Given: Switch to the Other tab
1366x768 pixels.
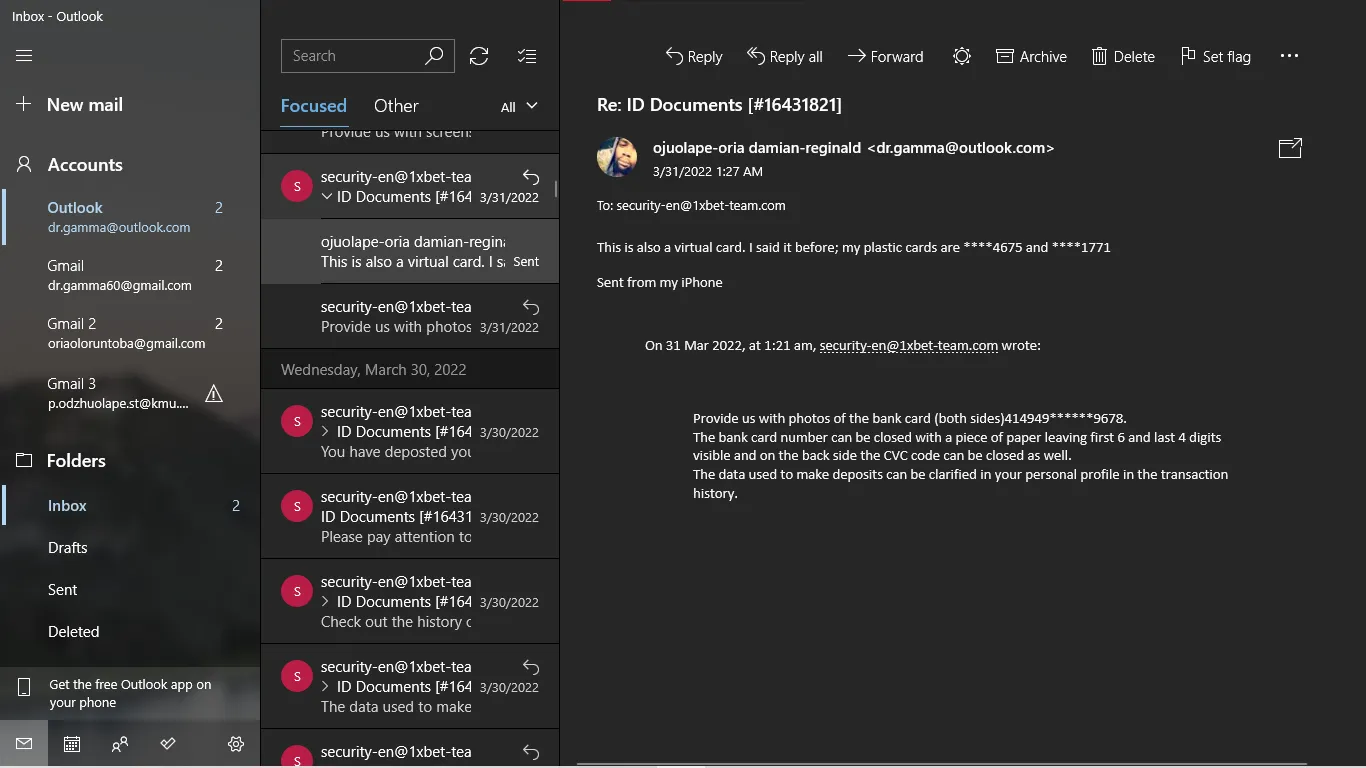Looking at the screenshot, I should pyautogui.click(x=396, y=106).
